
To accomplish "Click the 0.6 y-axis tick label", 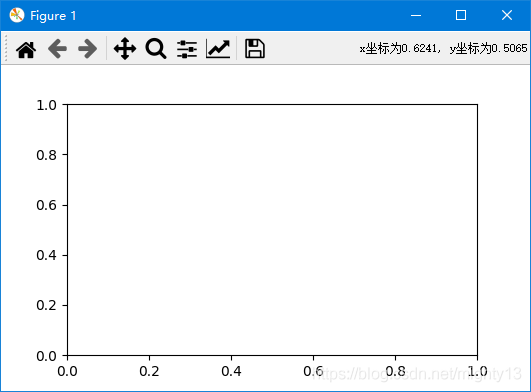I will [46, 205].
